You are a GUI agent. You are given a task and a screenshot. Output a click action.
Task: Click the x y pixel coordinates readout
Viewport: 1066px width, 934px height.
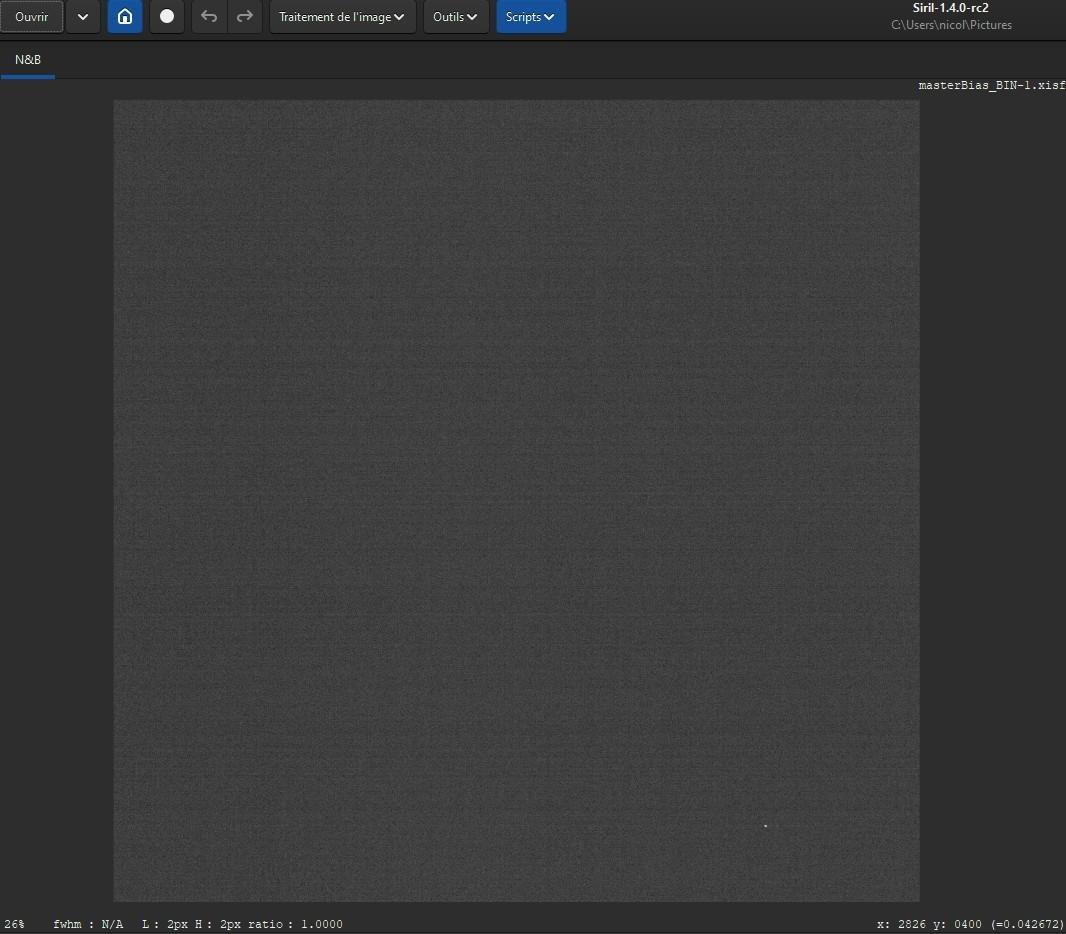pos(970,924)
